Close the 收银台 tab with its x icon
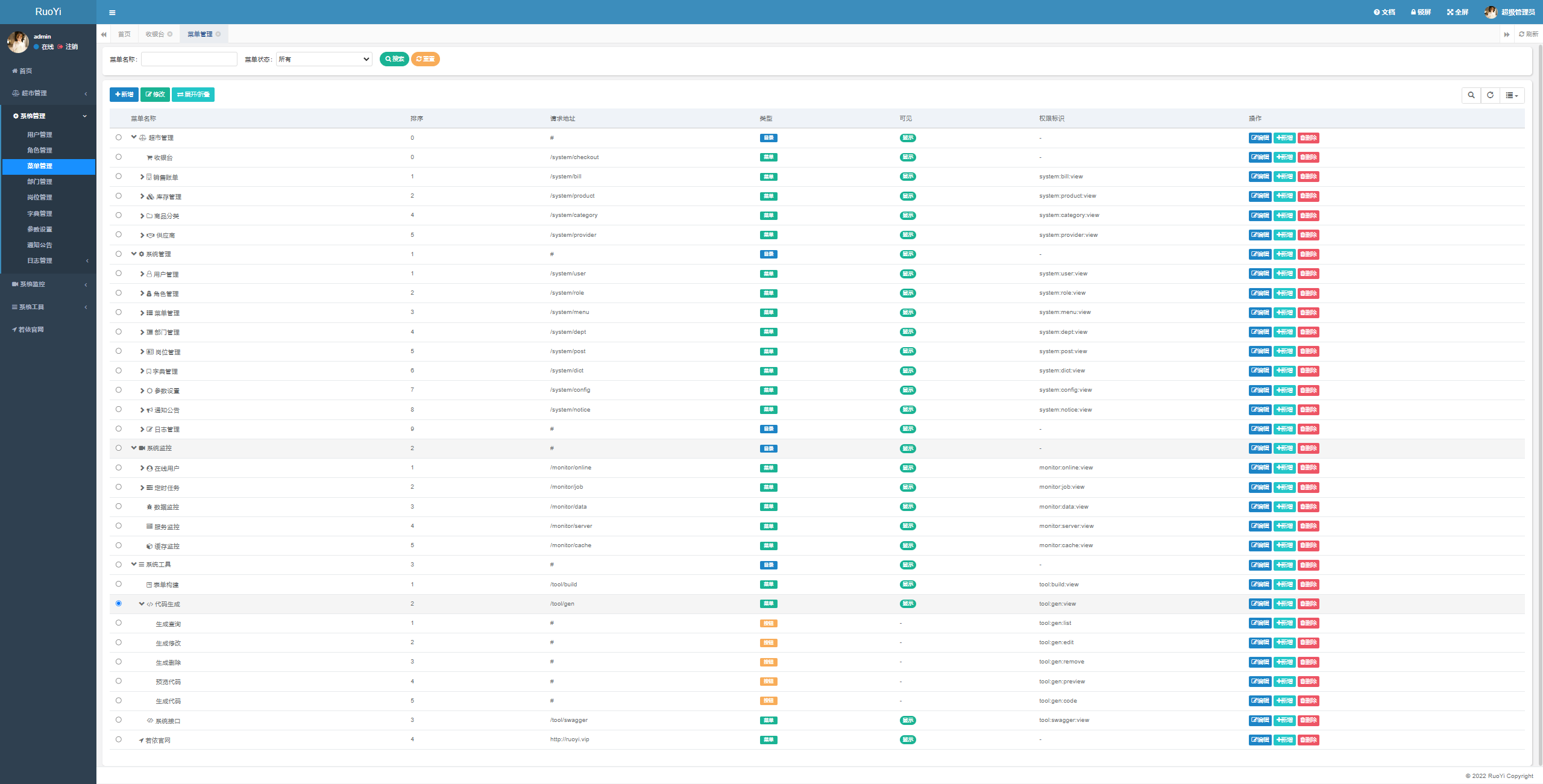1543x784 pixels. tap(170, 34)
